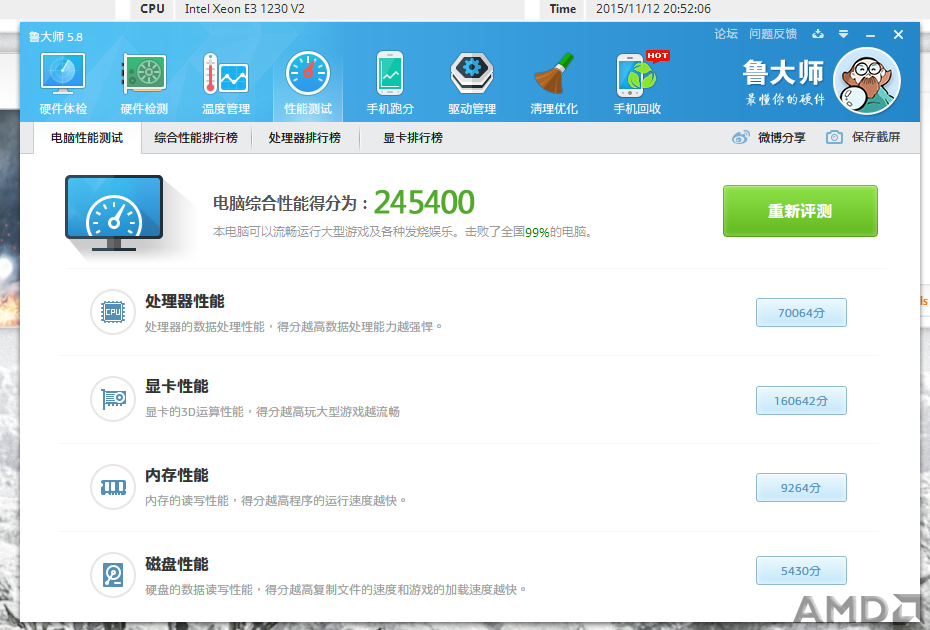
Task: Click the 处理器性能 heading
Action: click(184, 301)
